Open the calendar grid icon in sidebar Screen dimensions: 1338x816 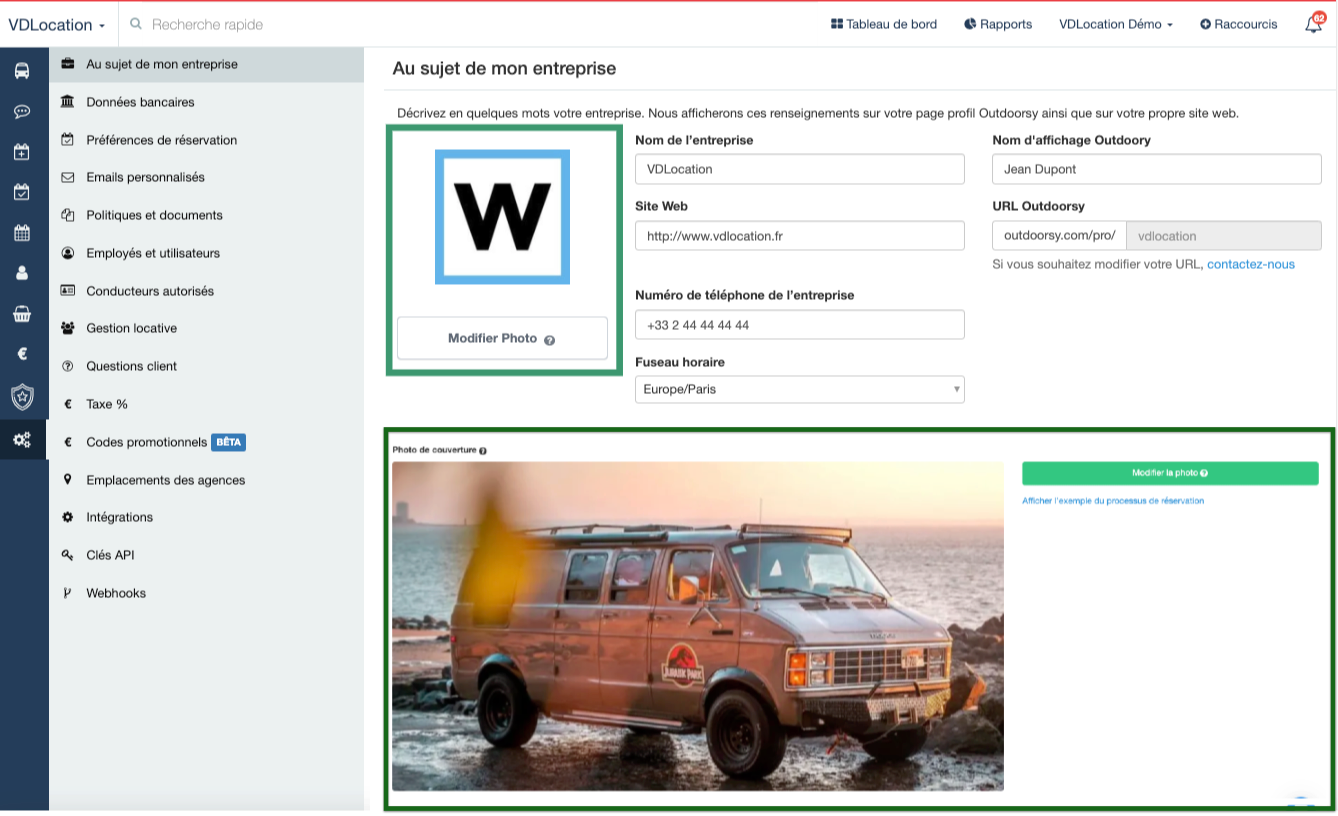22,233
